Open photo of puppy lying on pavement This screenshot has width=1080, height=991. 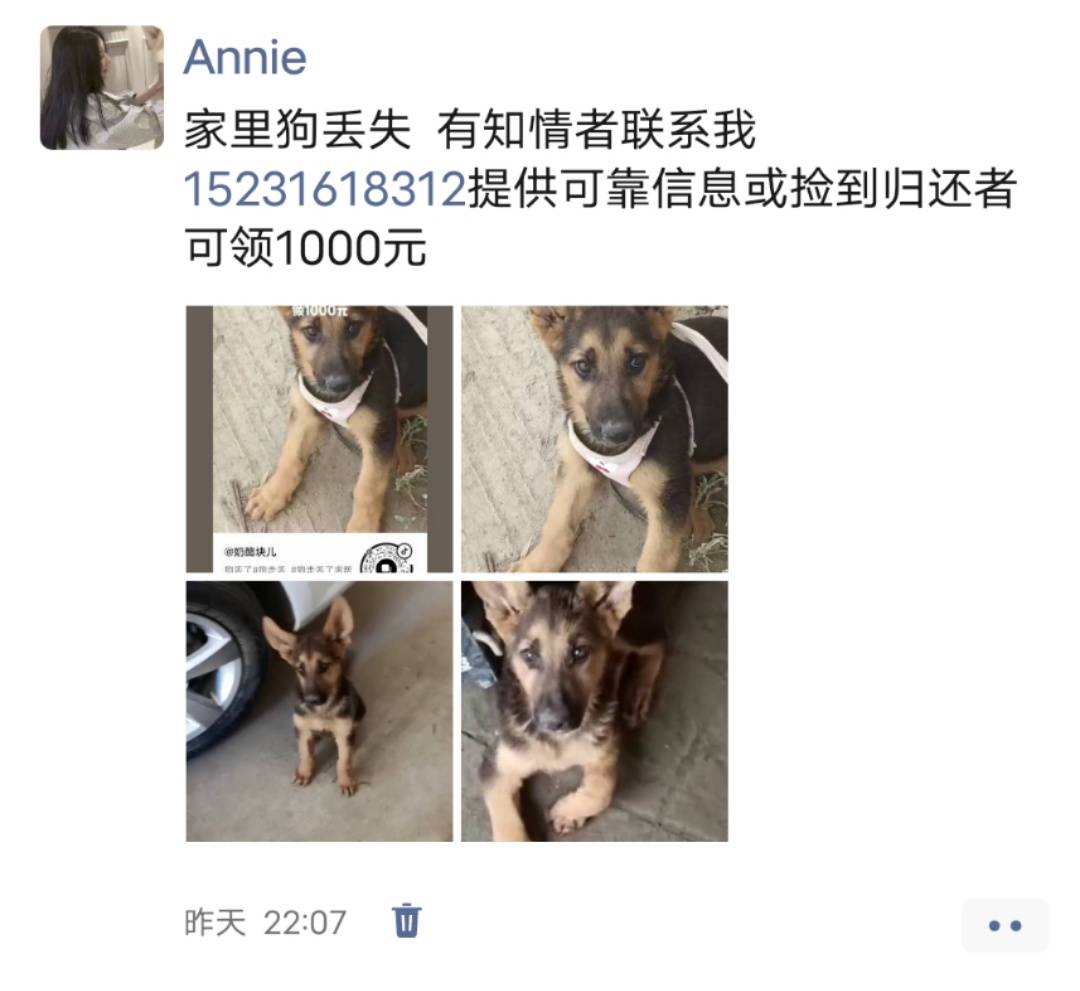coord(594,711)
